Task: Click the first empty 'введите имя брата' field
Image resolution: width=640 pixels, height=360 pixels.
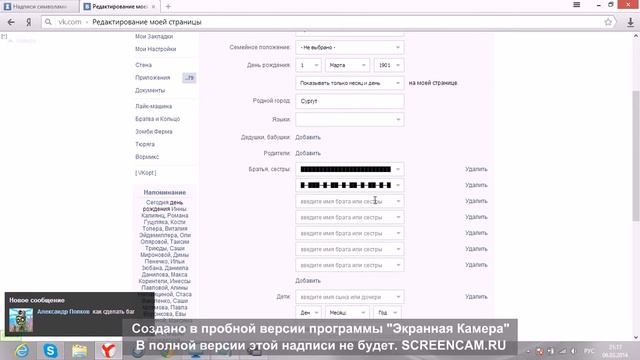Action: pyautogui.click(x=350, y=201)
